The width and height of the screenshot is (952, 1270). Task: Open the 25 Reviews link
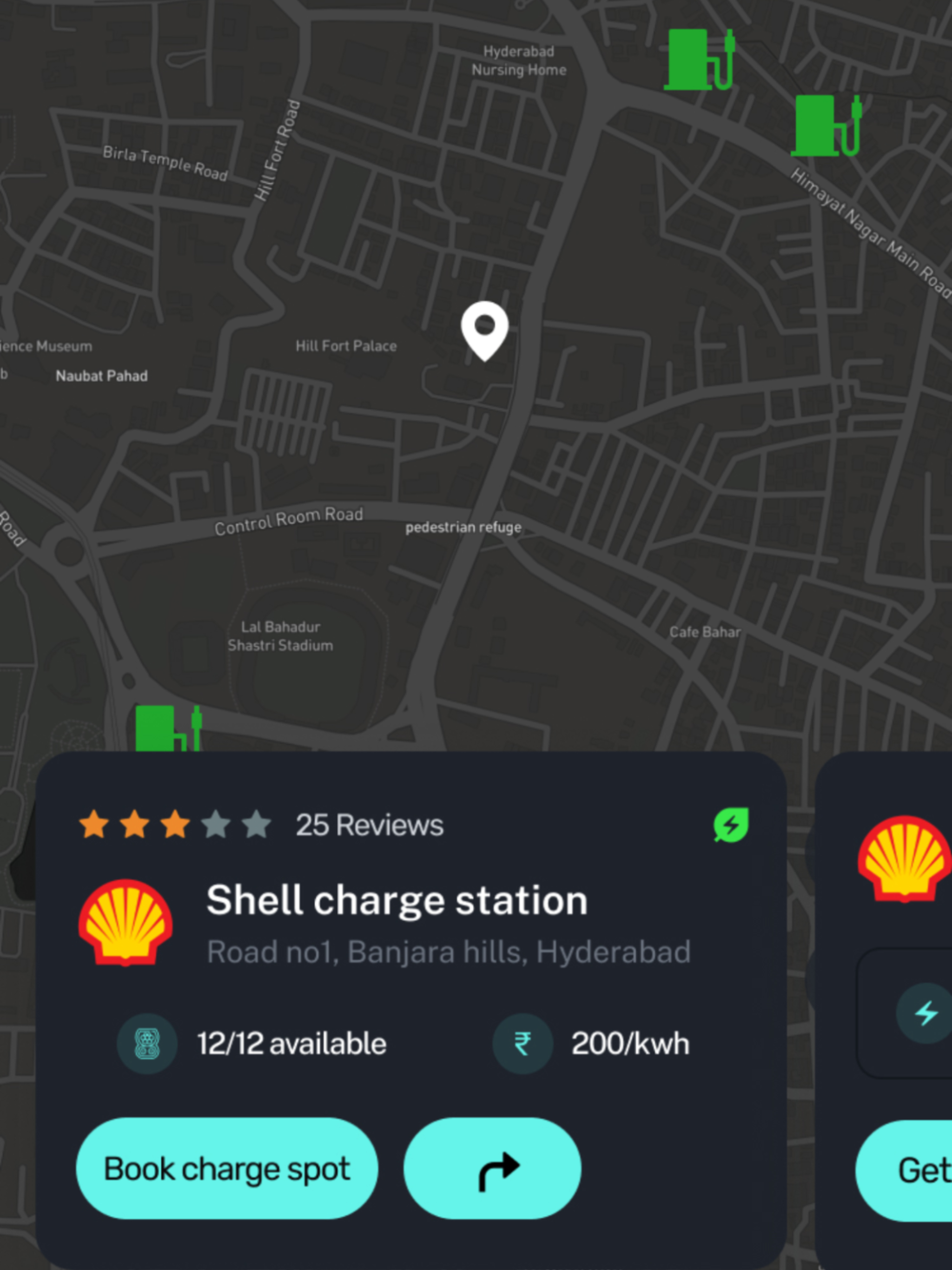click(x=369, y=825)
